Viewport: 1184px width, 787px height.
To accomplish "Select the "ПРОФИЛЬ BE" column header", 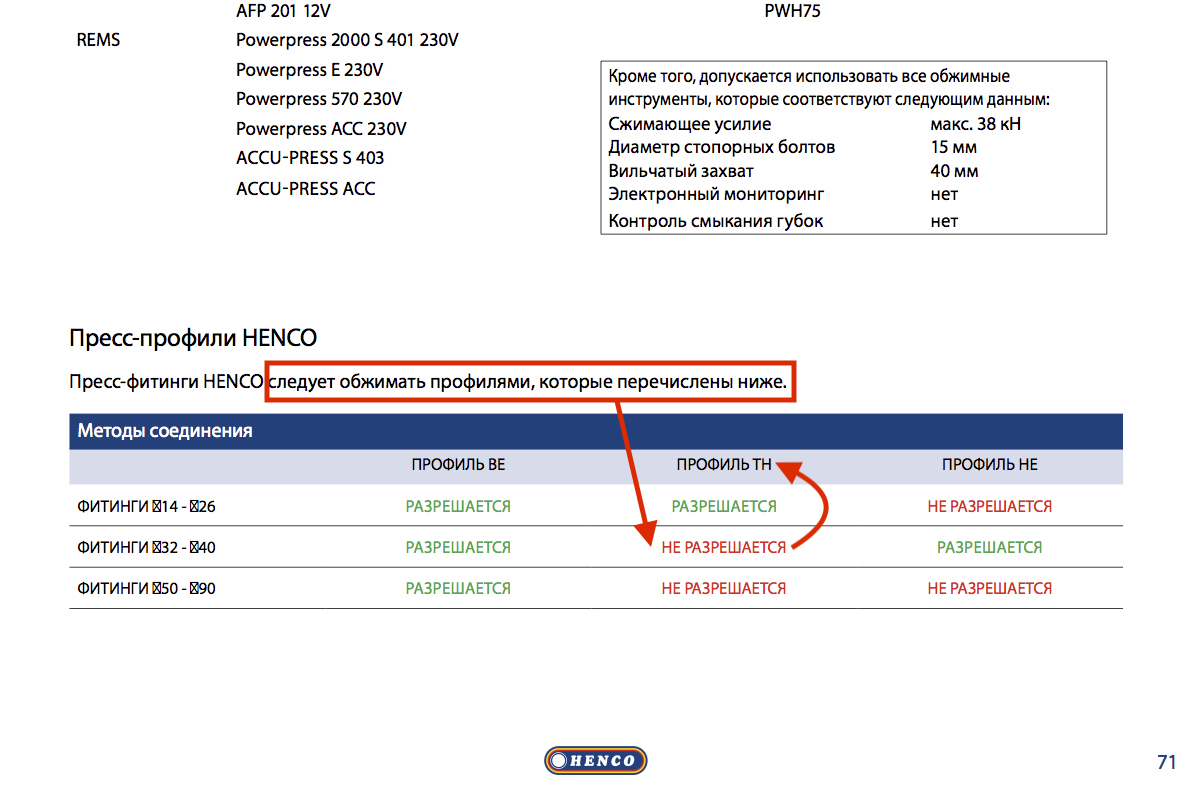I will [x=458, y=465].
